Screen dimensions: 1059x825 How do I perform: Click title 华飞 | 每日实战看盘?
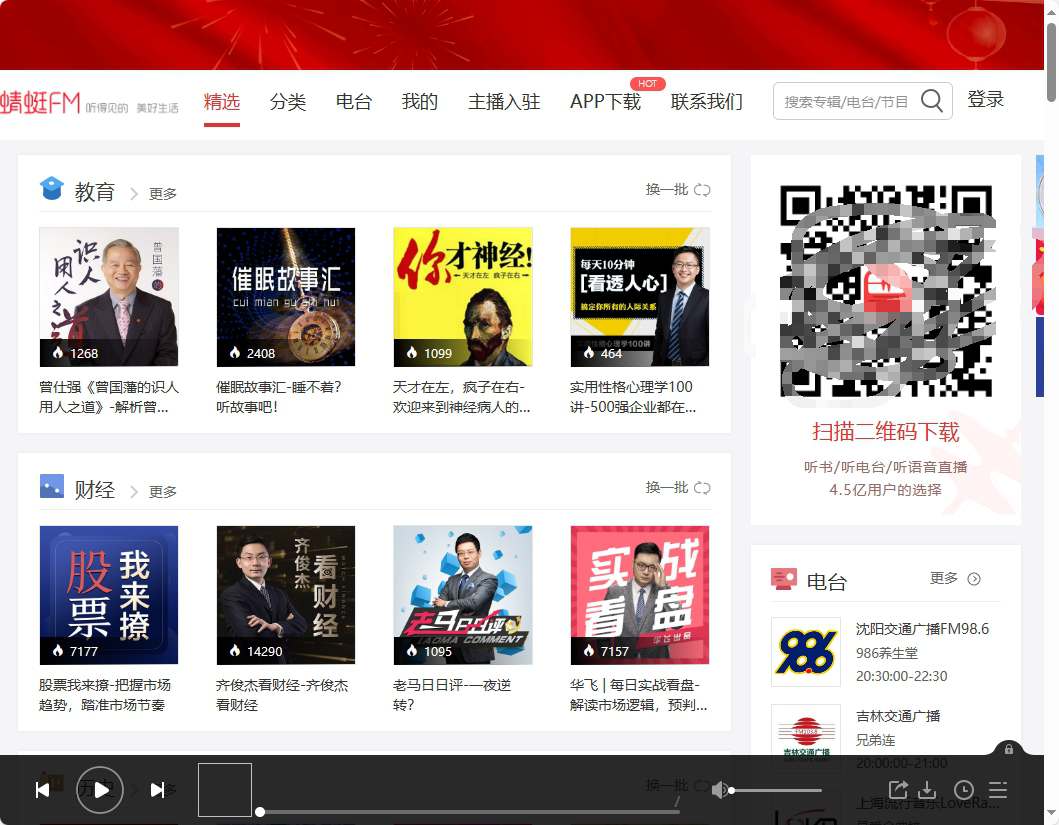pyautogui.click(x=638, y=695)
